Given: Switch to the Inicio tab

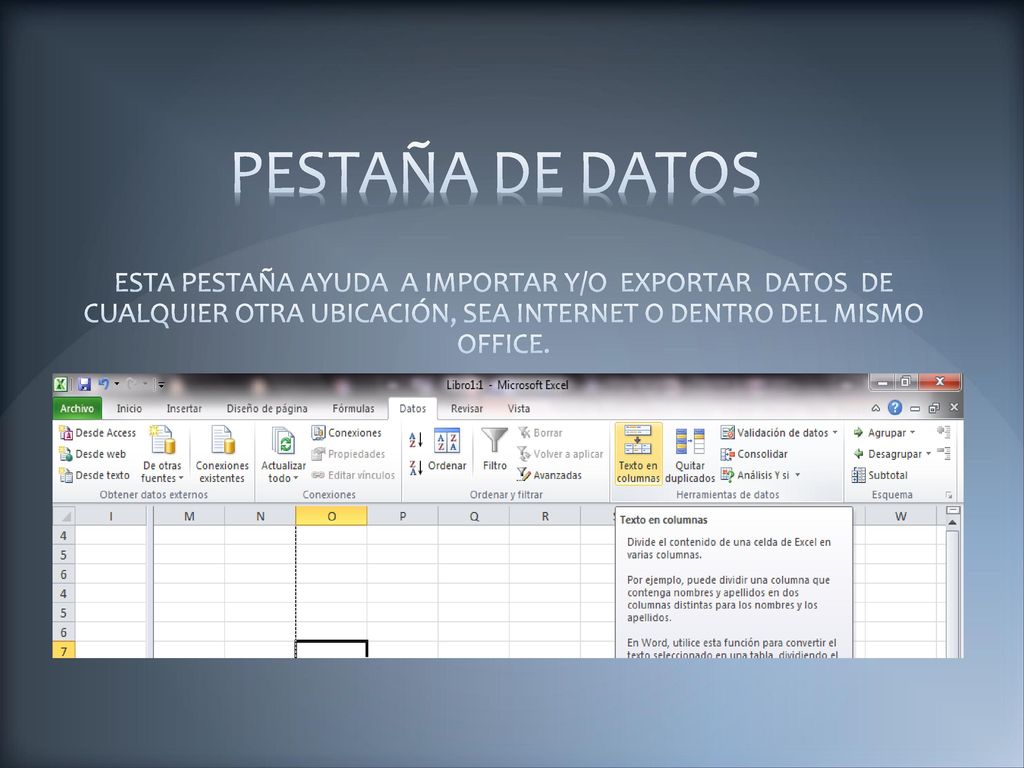Looking at the screenshot, I should point(129,409).
